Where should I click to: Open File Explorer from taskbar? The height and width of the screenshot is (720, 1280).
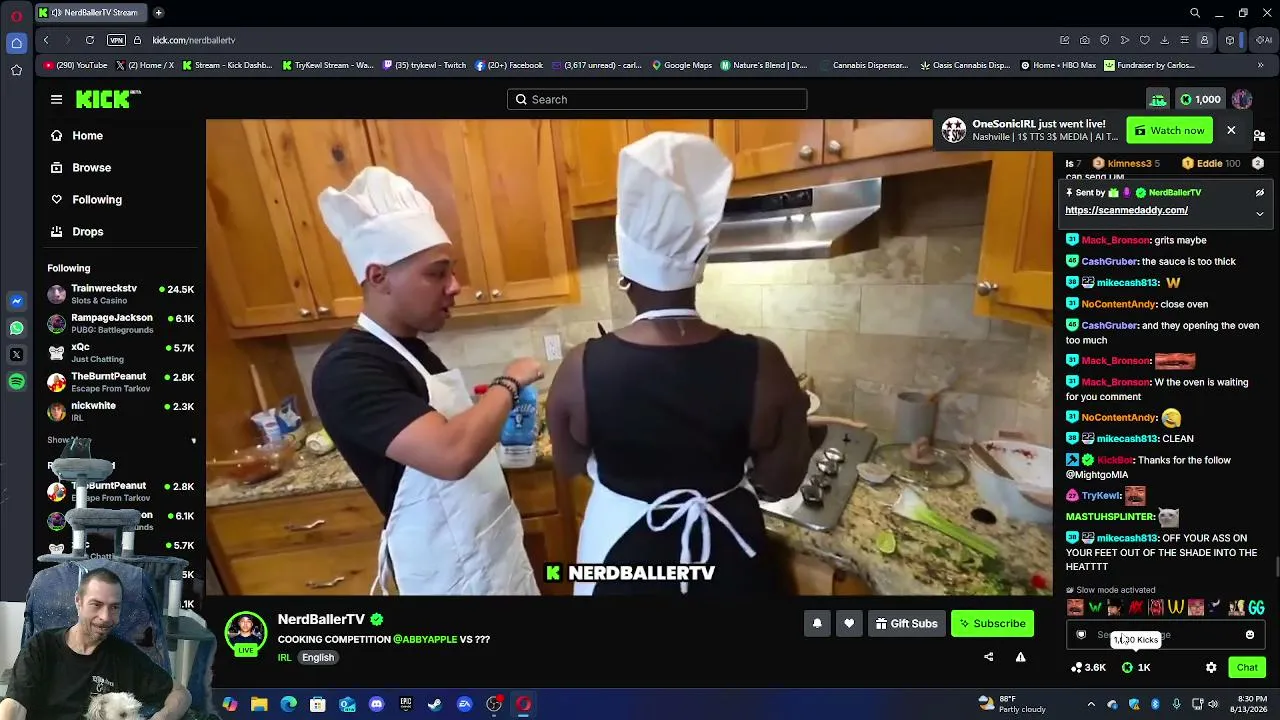click(x=259, y=704)
